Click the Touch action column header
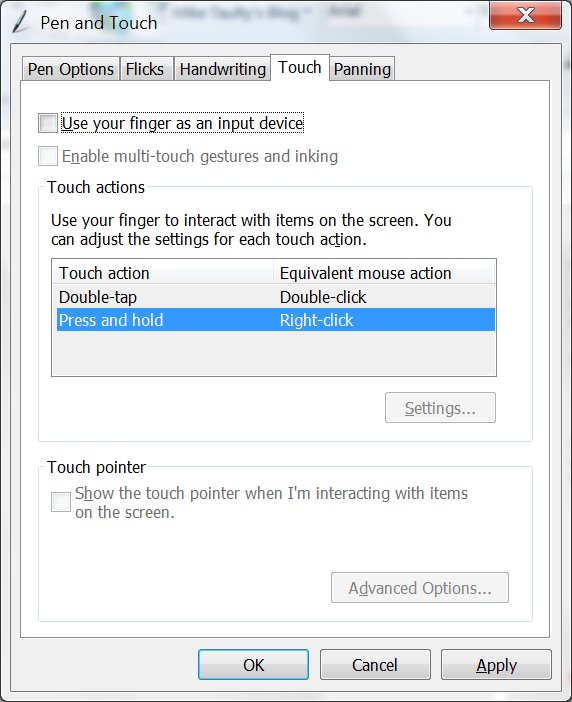Viewport: 572px width, 702px height. point(163,273)
